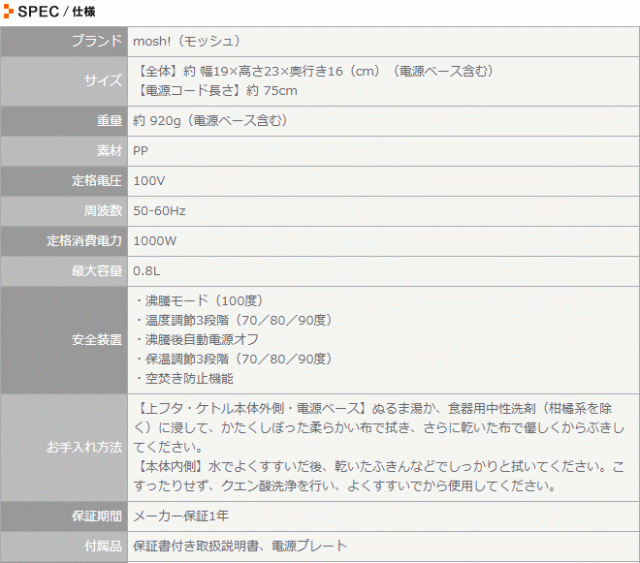Select the 素材 row label
The image size is (640, 563).
pyautogui.click(x=108, y=151)
